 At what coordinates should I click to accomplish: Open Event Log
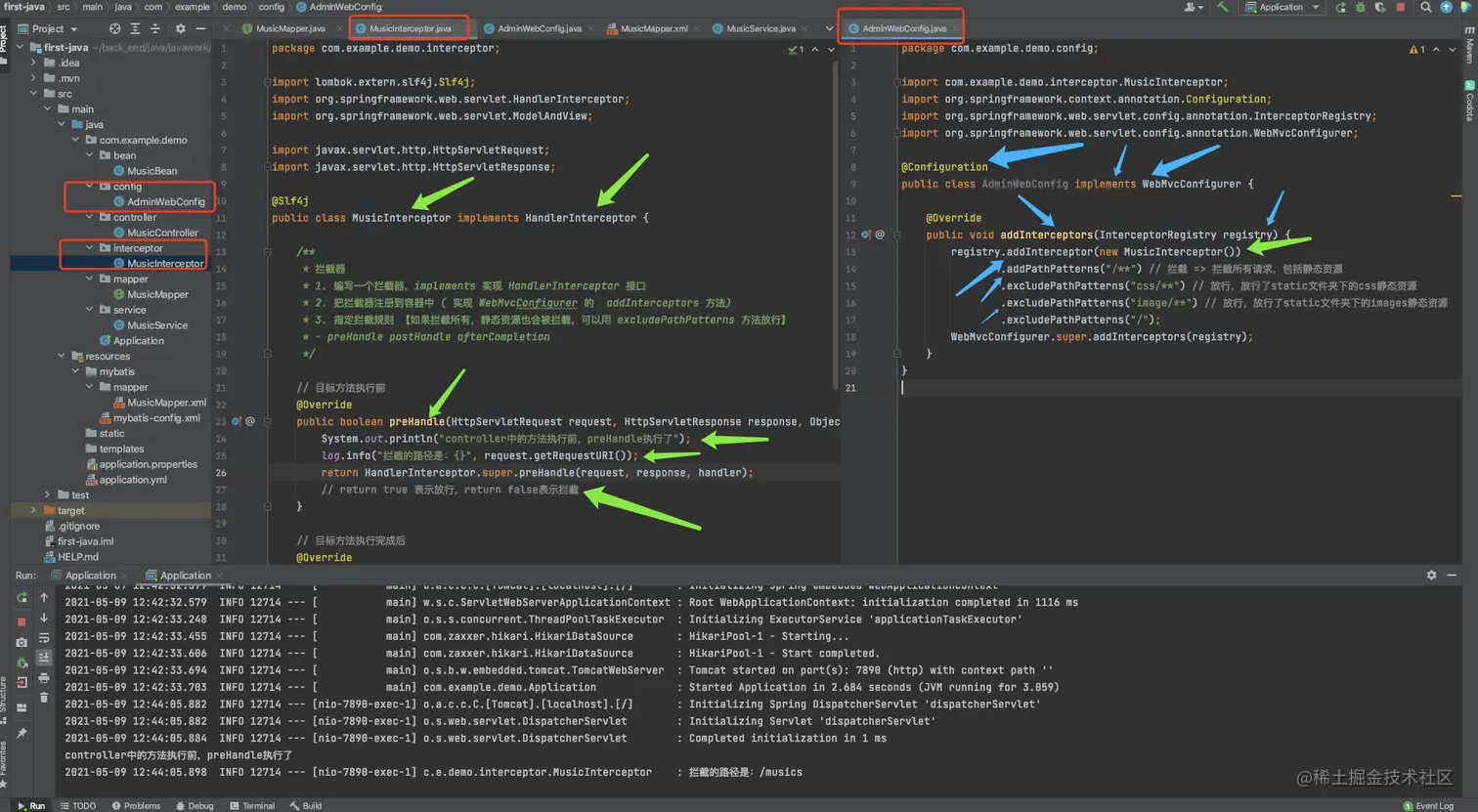(1428, 806)
